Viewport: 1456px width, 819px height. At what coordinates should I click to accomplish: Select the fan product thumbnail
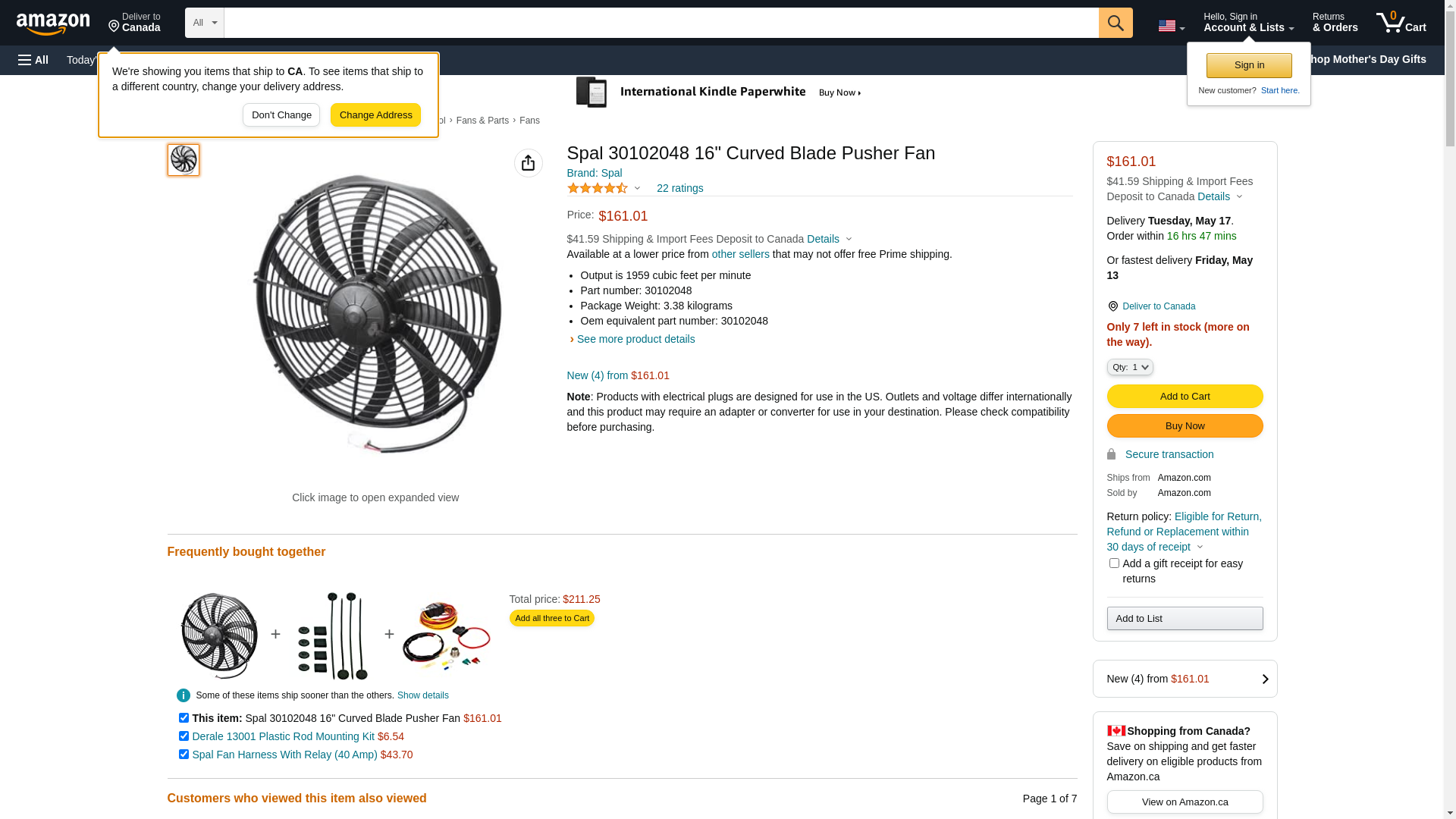[184, 160]
